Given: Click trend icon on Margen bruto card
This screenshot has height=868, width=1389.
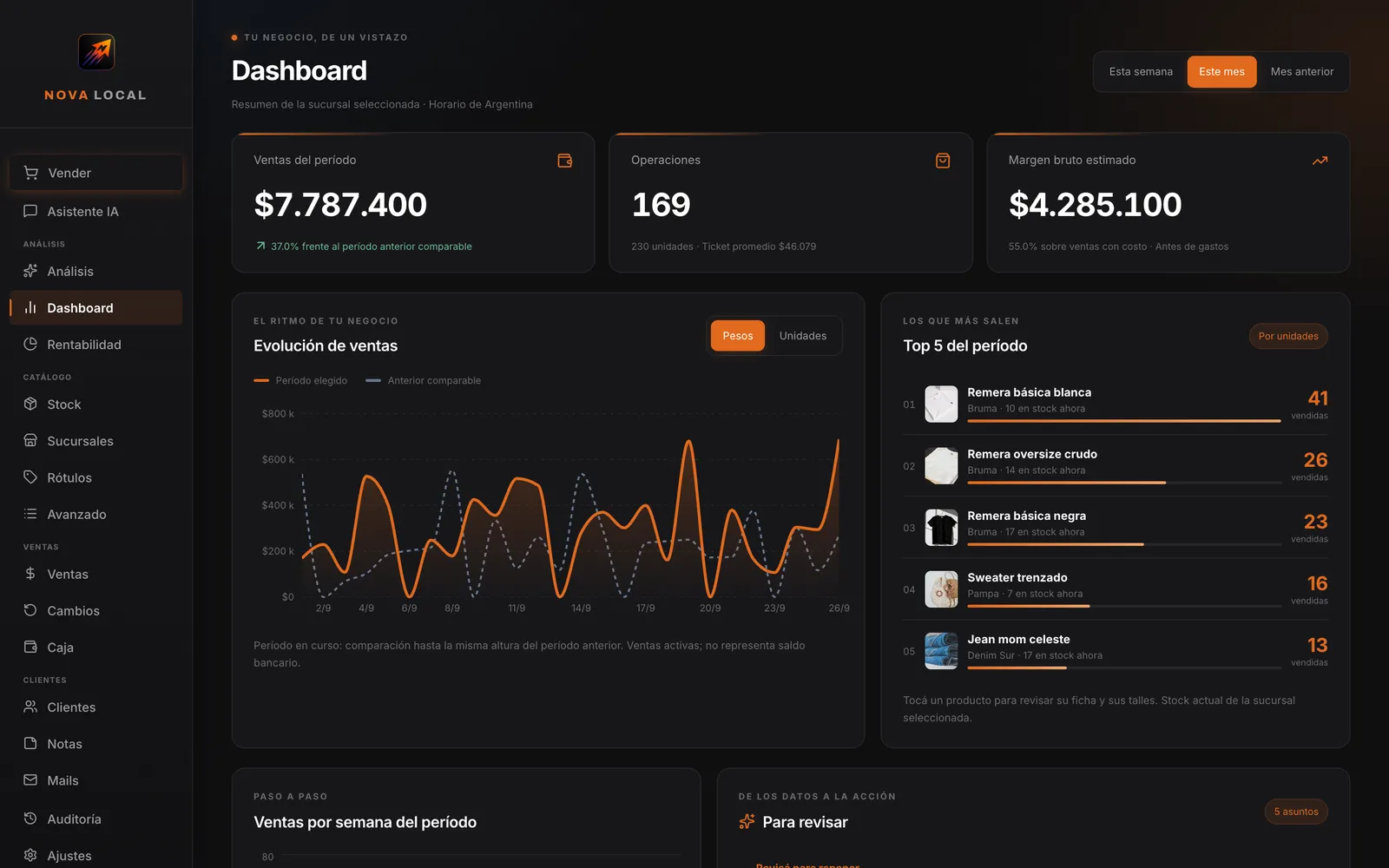Looking at the screenshot, I should pos(1320,161).
